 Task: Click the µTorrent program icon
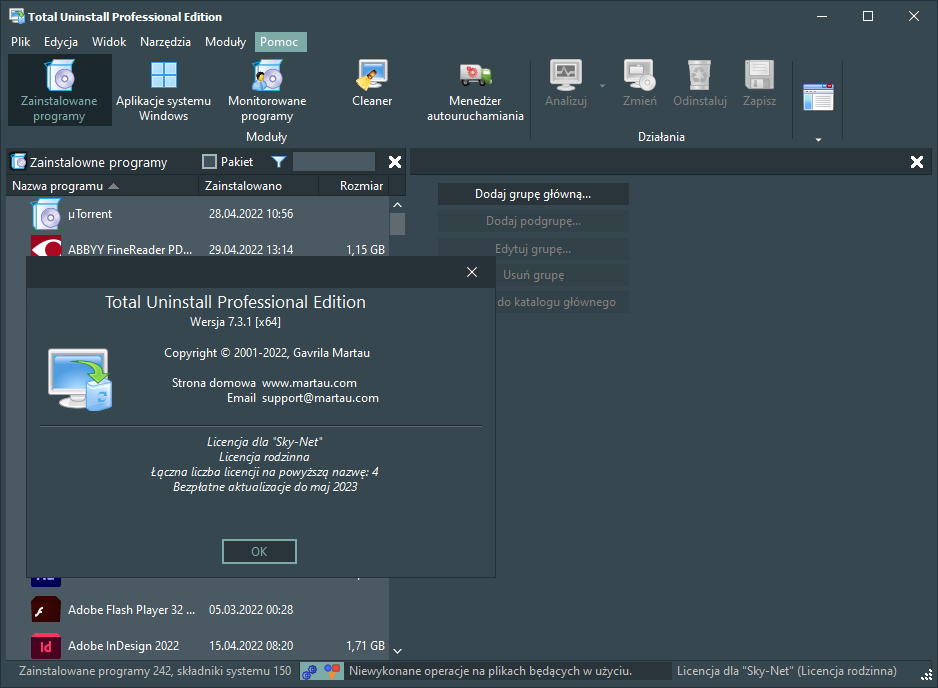tap(46, 214)
